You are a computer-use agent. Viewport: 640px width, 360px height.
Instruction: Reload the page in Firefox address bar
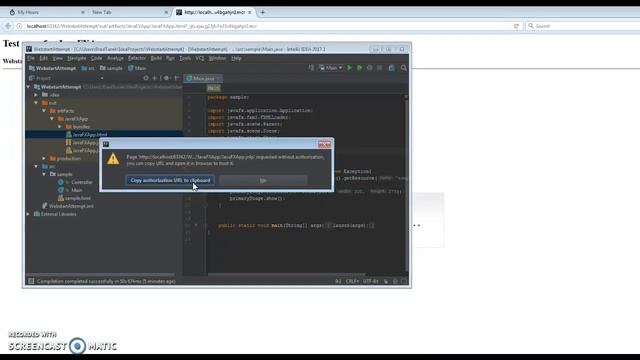516,26
